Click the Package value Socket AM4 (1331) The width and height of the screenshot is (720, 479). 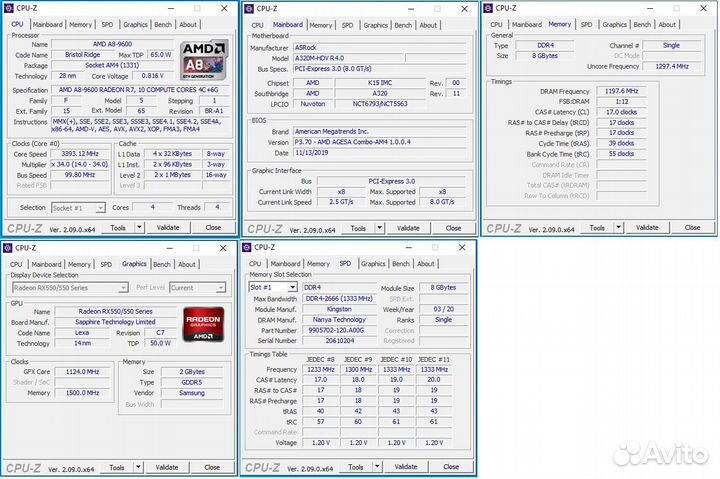click(x=112, y=65)
